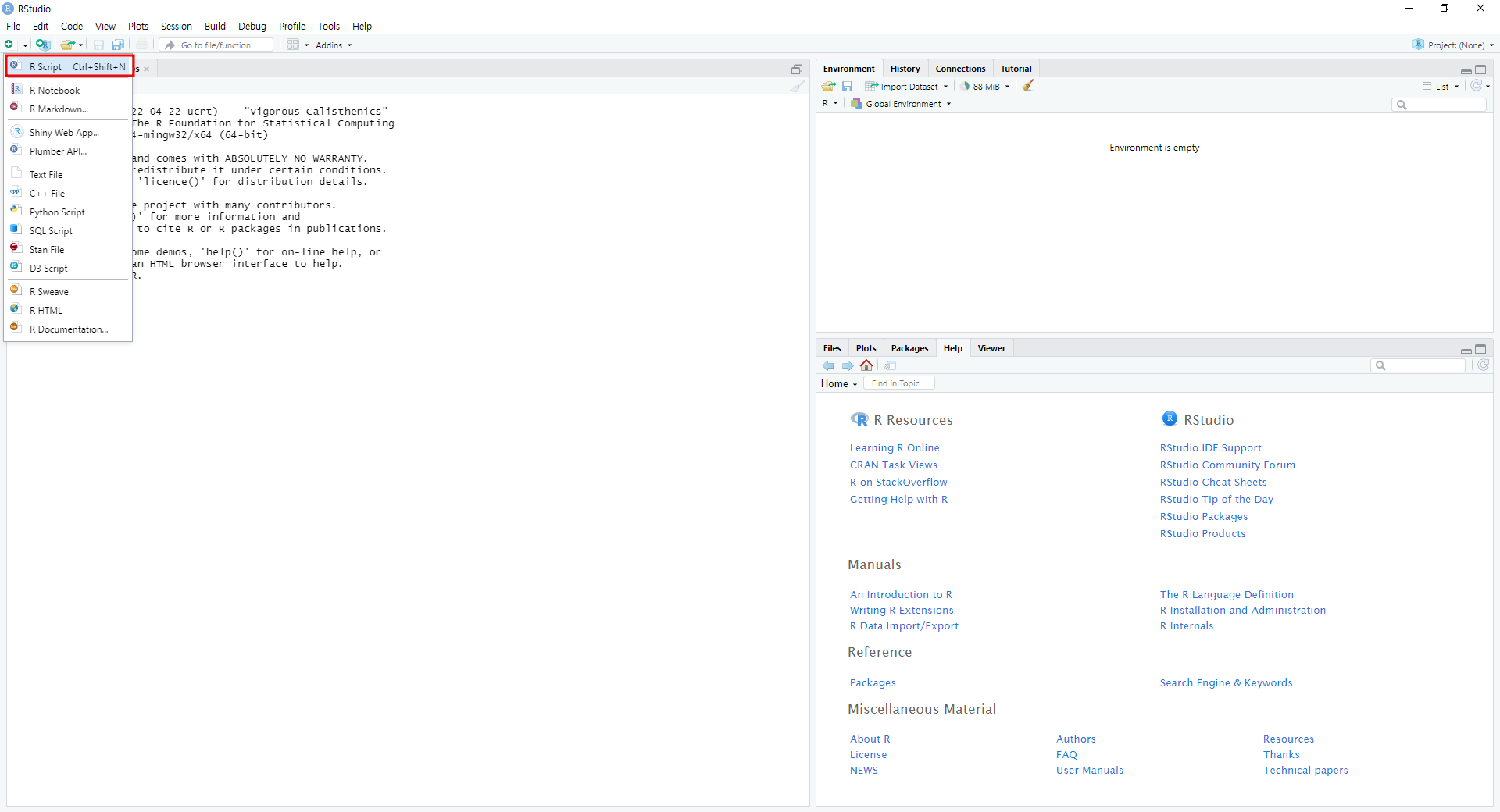This screenshot has width=1500, height=812.
Task: Switch to the History tab
Action: click(x=905, y=69)
